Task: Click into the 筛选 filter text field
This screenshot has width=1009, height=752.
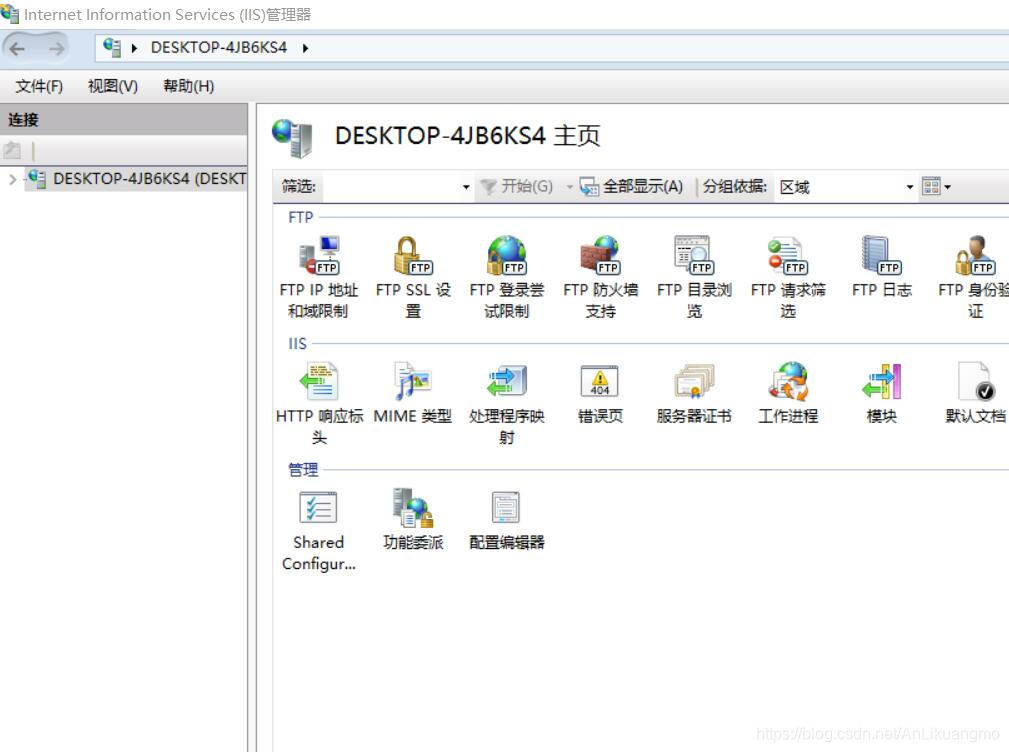Action: click(391, 187)
